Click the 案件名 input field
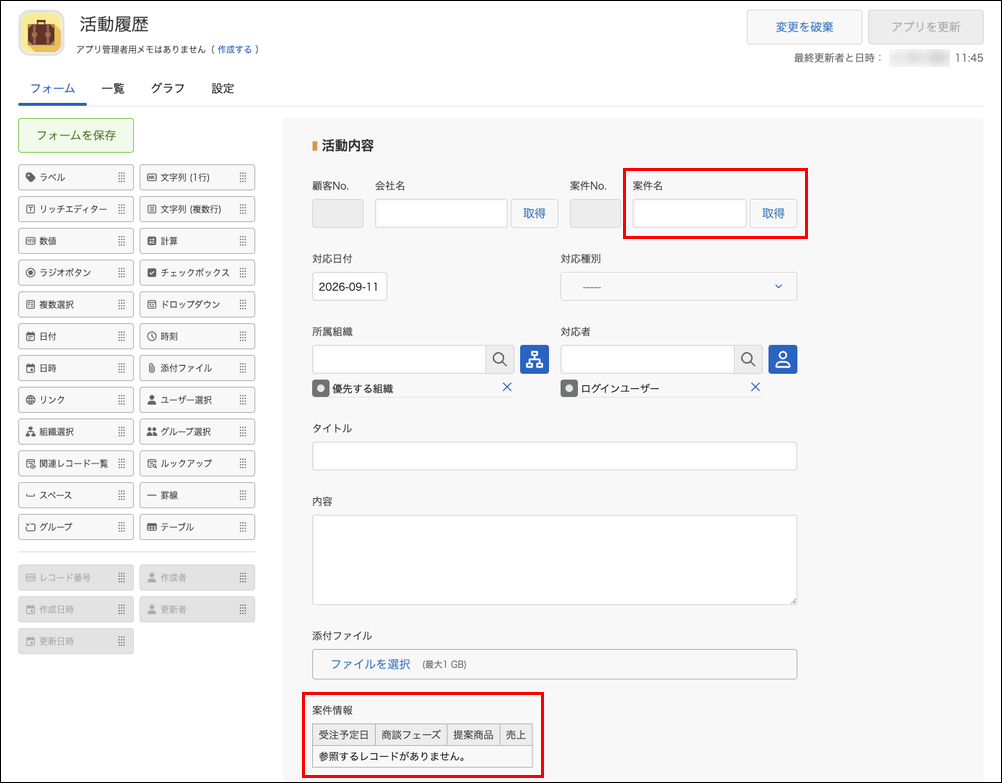This screenshot has width=1002, height=783. click(690, 213)
